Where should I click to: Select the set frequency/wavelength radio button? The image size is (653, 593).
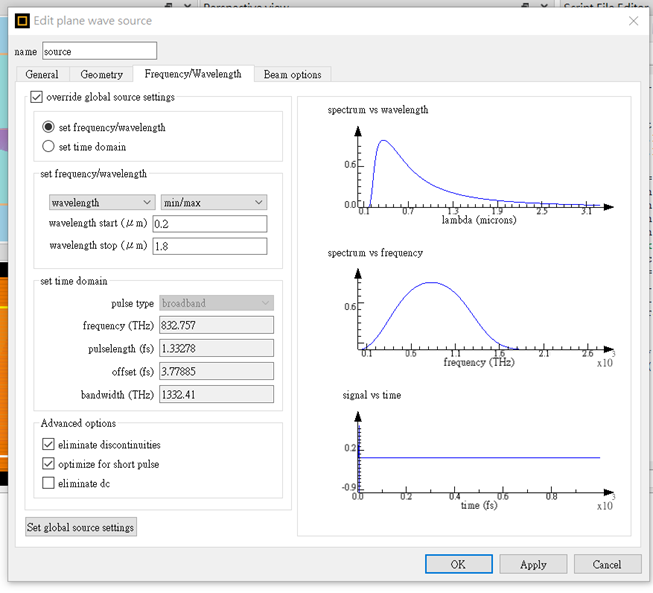point(48,127)
